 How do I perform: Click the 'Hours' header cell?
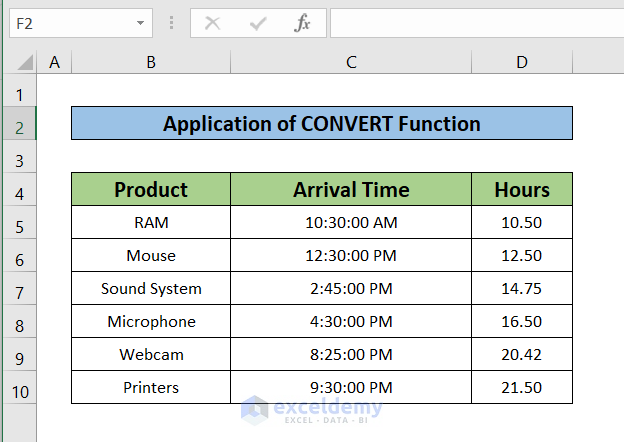click(x=522, y=189)
